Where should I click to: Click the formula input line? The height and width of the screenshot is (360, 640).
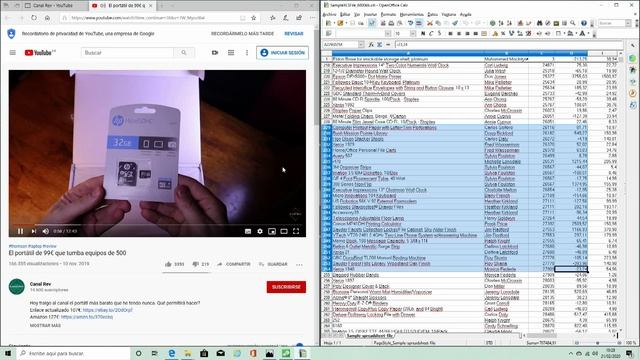tap(508, 44)
